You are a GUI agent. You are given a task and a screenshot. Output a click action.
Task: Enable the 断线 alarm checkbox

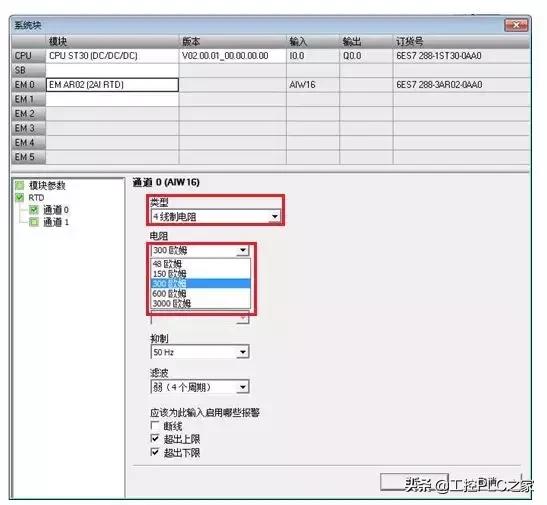click(x=155, y=425)
